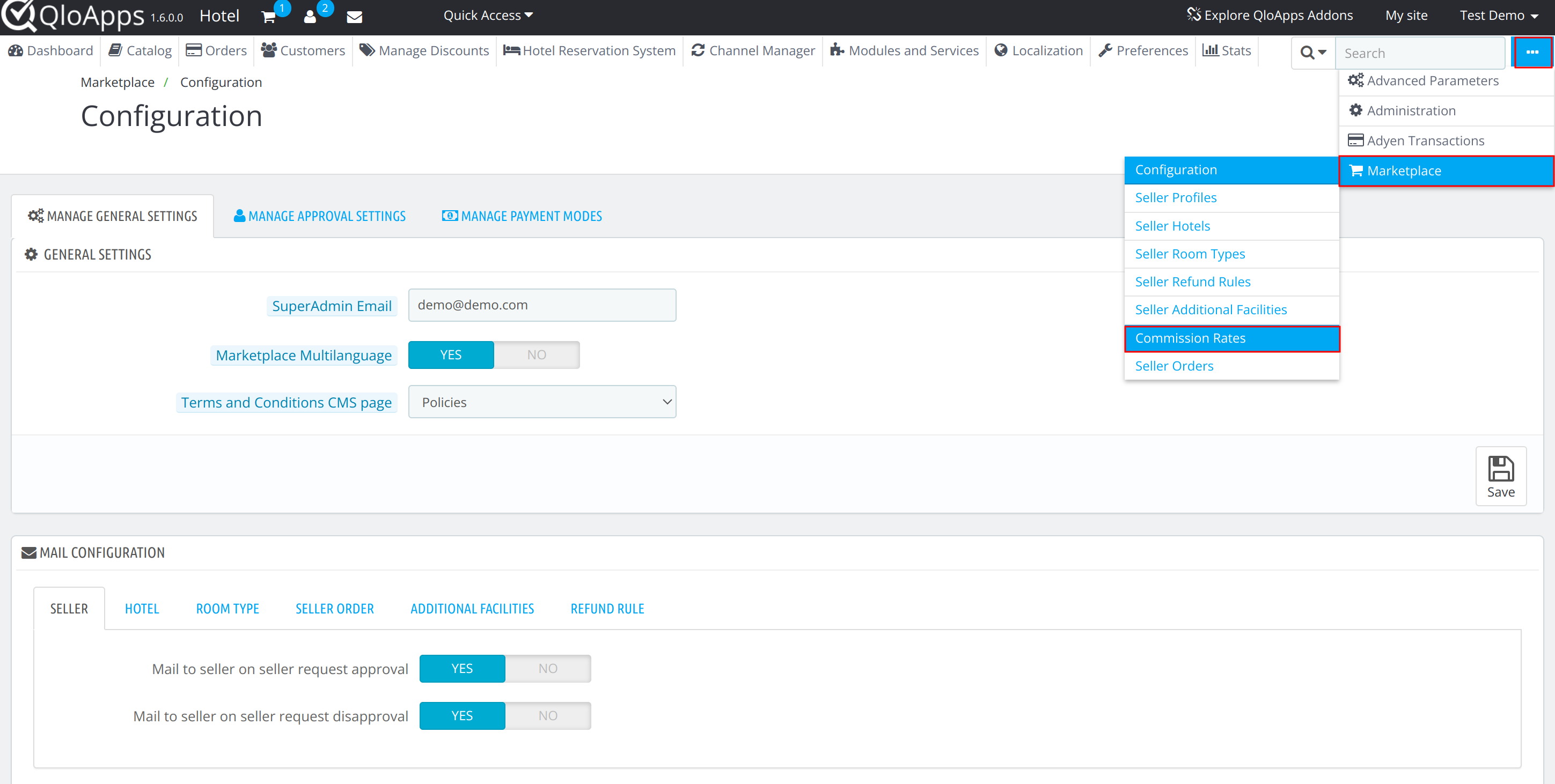This screenshot has height=784, width=1555.
Task: Open Seller Profiles menu entry
Action: tap(1175, 197)
